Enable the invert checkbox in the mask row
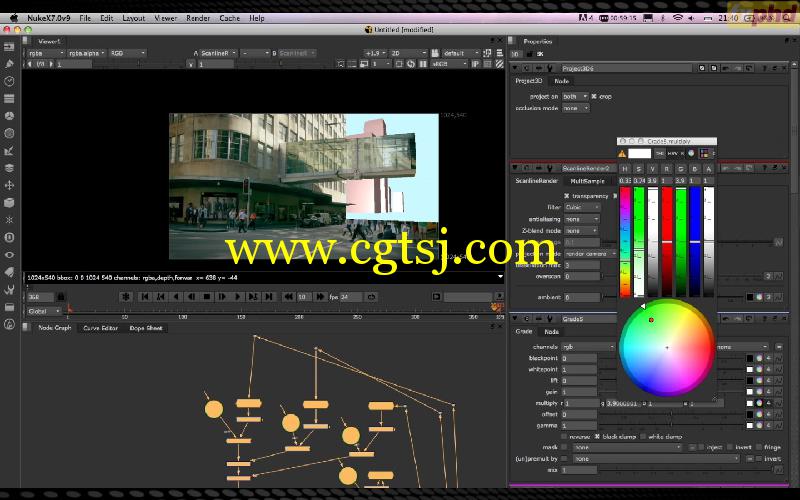This screenshot has height=500, width=800. (x=730, y=447)
